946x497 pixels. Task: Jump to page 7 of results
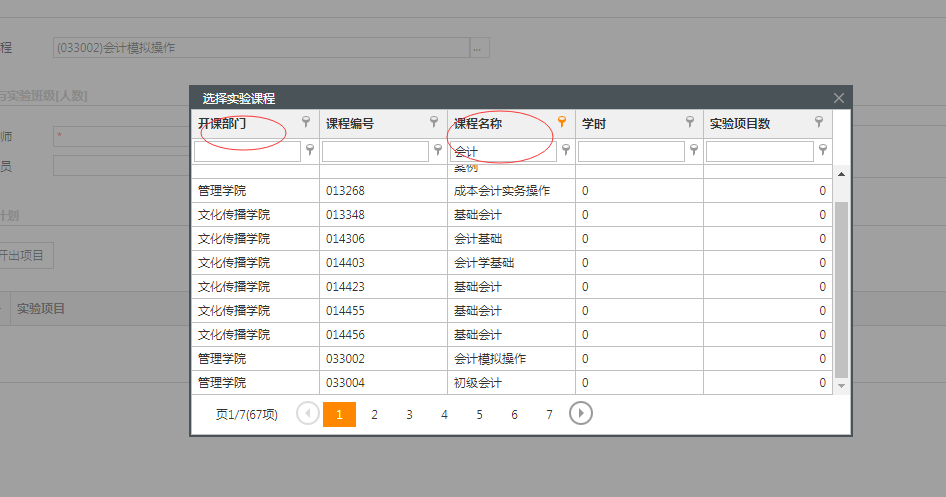pyautogui.click(x=549, y=414)
